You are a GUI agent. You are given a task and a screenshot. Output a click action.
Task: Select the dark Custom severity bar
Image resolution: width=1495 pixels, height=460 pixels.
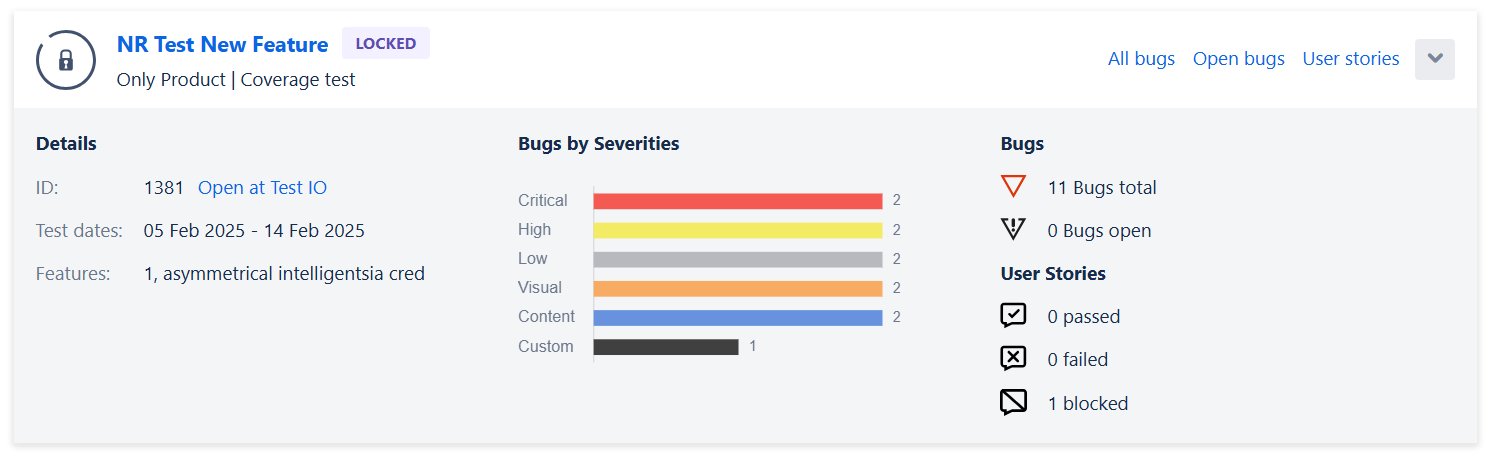tap(666, 347)
